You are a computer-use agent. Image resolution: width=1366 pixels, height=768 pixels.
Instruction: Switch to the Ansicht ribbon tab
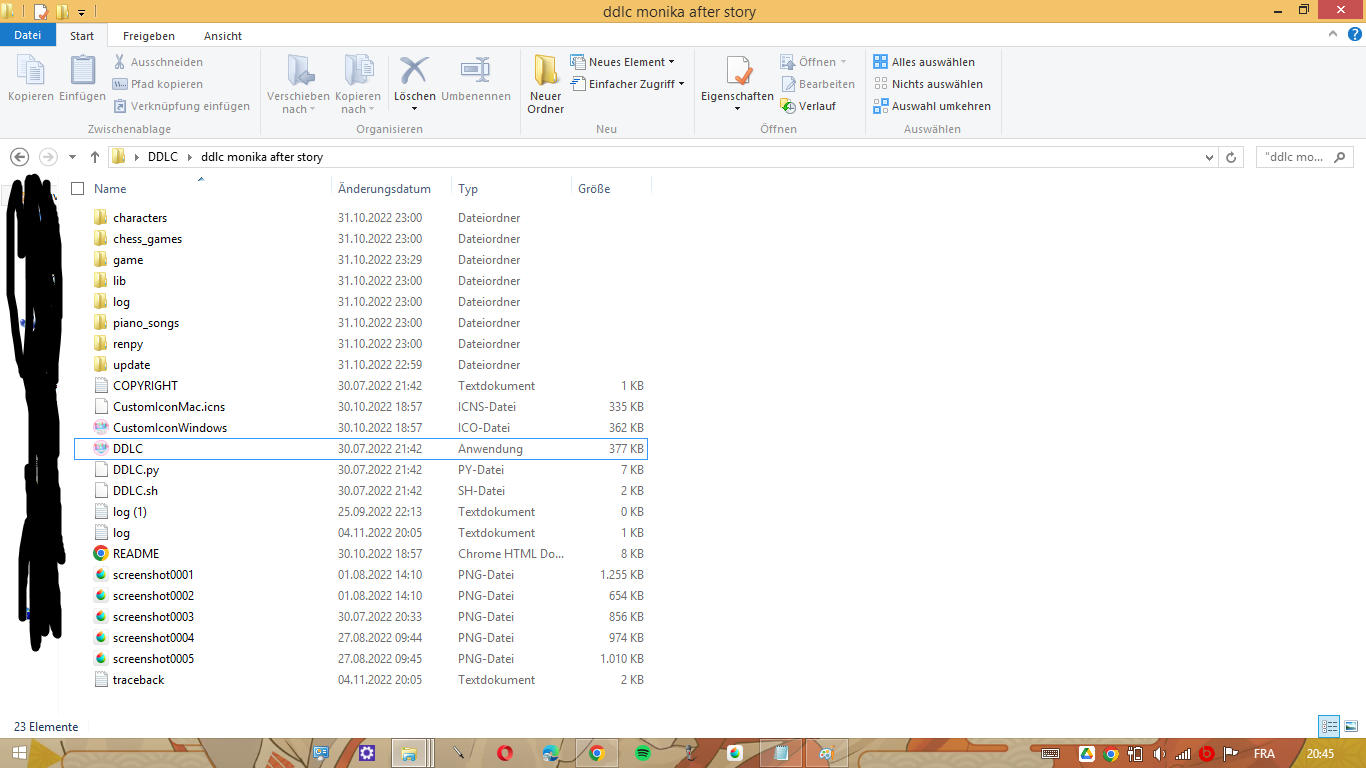click(222, 35)
